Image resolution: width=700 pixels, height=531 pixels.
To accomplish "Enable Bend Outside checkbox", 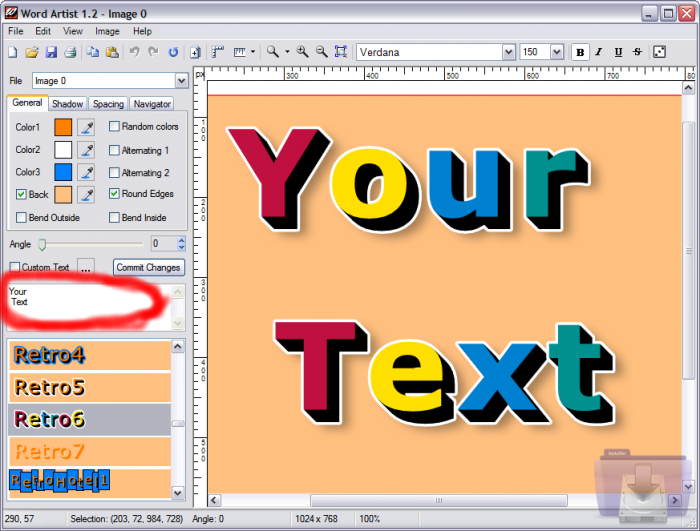I will 21,217.
